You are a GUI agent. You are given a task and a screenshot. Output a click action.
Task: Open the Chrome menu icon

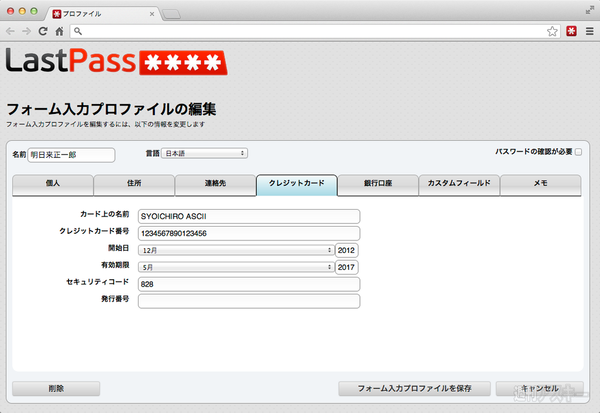(590, 31)
